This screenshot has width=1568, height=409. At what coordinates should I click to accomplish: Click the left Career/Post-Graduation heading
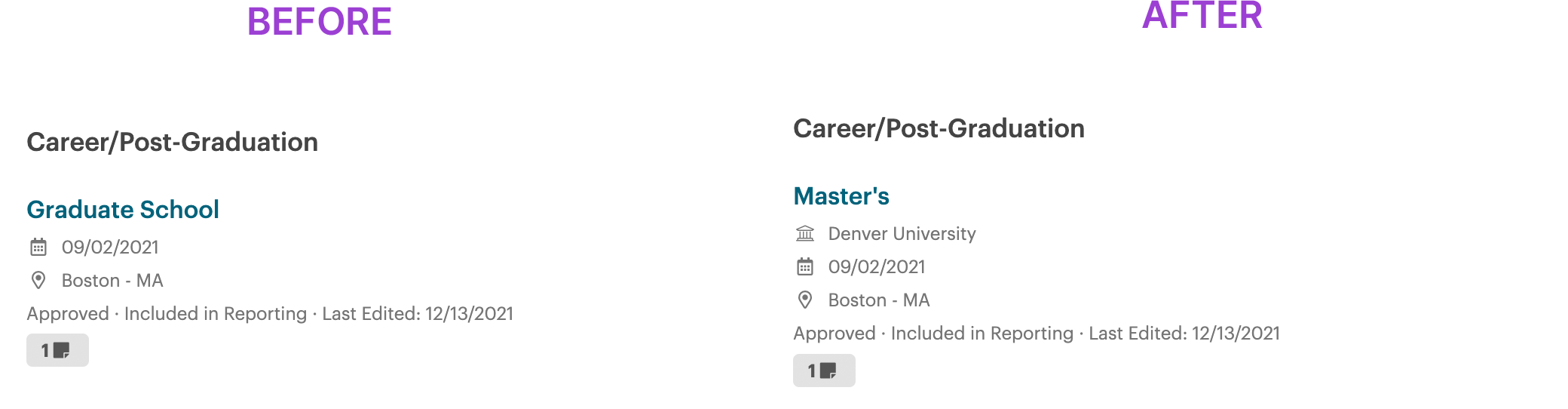tap(173, 142)
